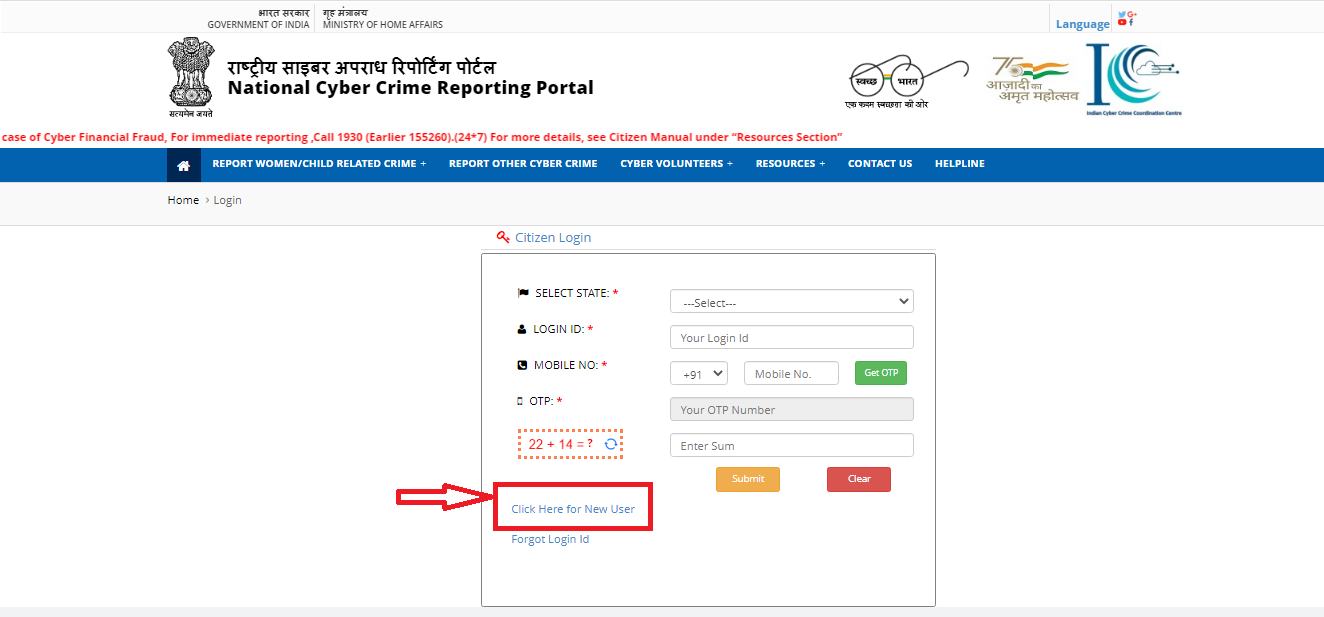Open Report Other Cyber Crime page
Image resolution: width=1324 pixels, height=617 pixels.
click(523, 164)
